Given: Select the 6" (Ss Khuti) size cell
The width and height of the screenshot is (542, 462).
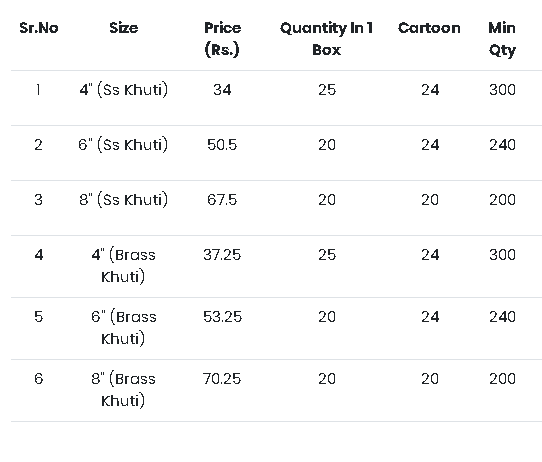Looking at the screenshot, I should point(123,145).
